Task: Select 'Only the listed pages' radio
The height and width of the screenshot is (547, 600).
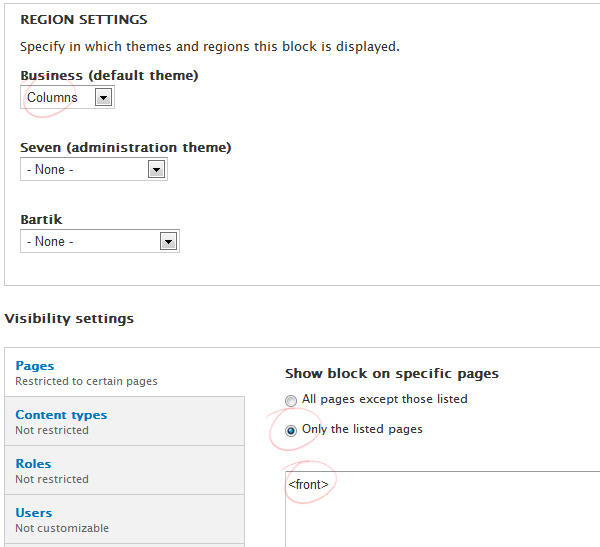Action: [291, 431]
